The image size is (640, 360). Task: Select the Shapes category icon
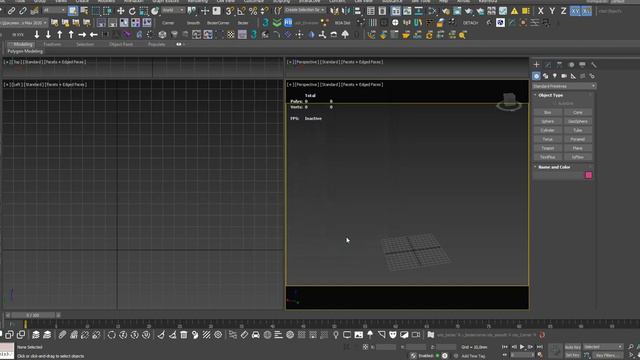point(545,76)
